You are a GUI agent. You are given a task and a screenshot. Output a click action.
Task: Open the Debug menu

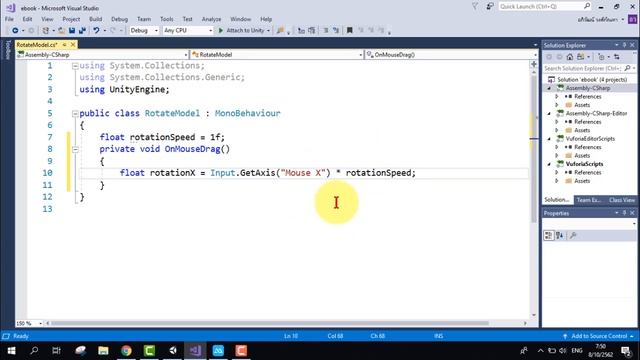click(119, 19)
